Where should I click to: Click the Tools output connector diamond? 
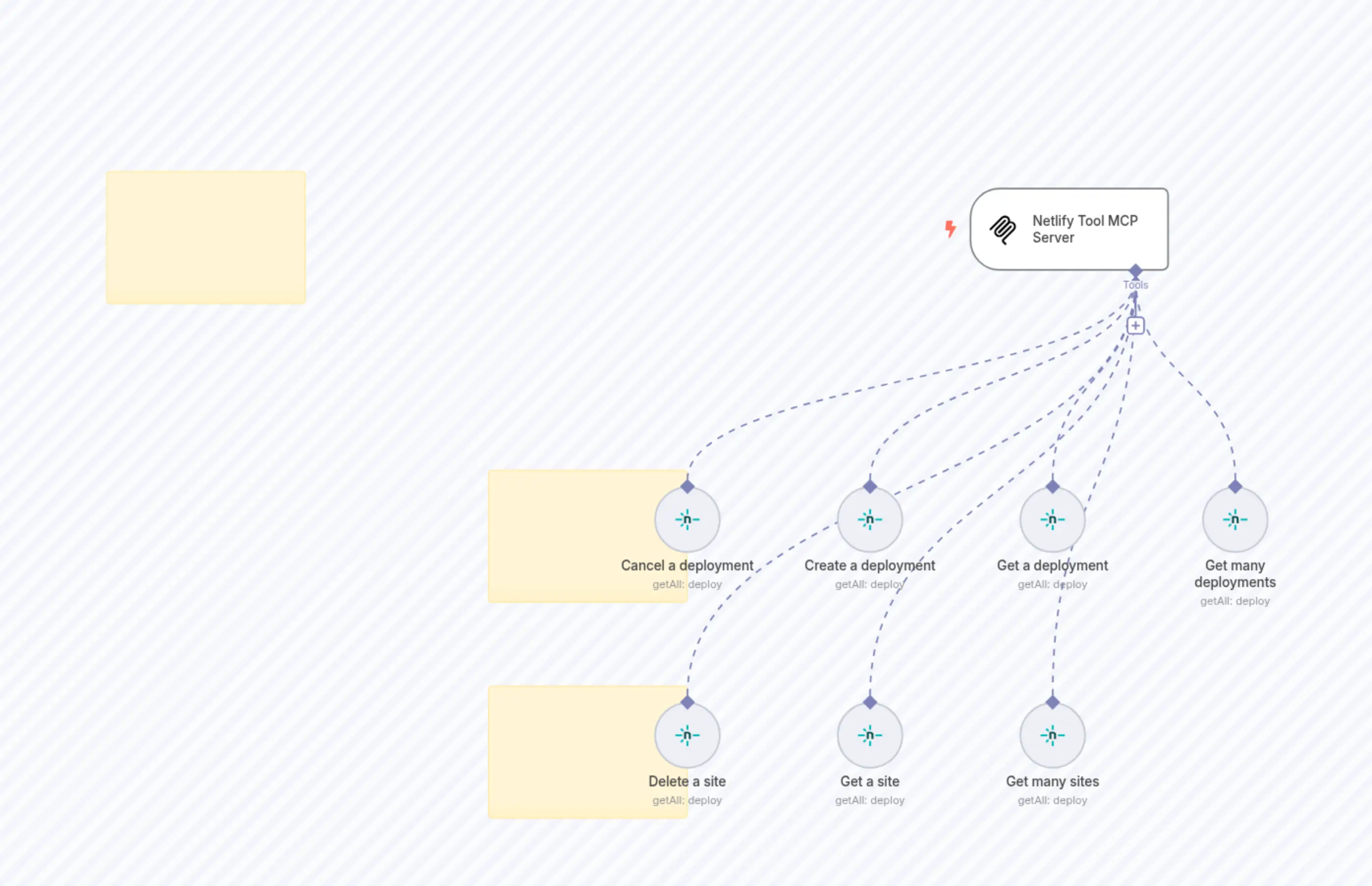1135,269
